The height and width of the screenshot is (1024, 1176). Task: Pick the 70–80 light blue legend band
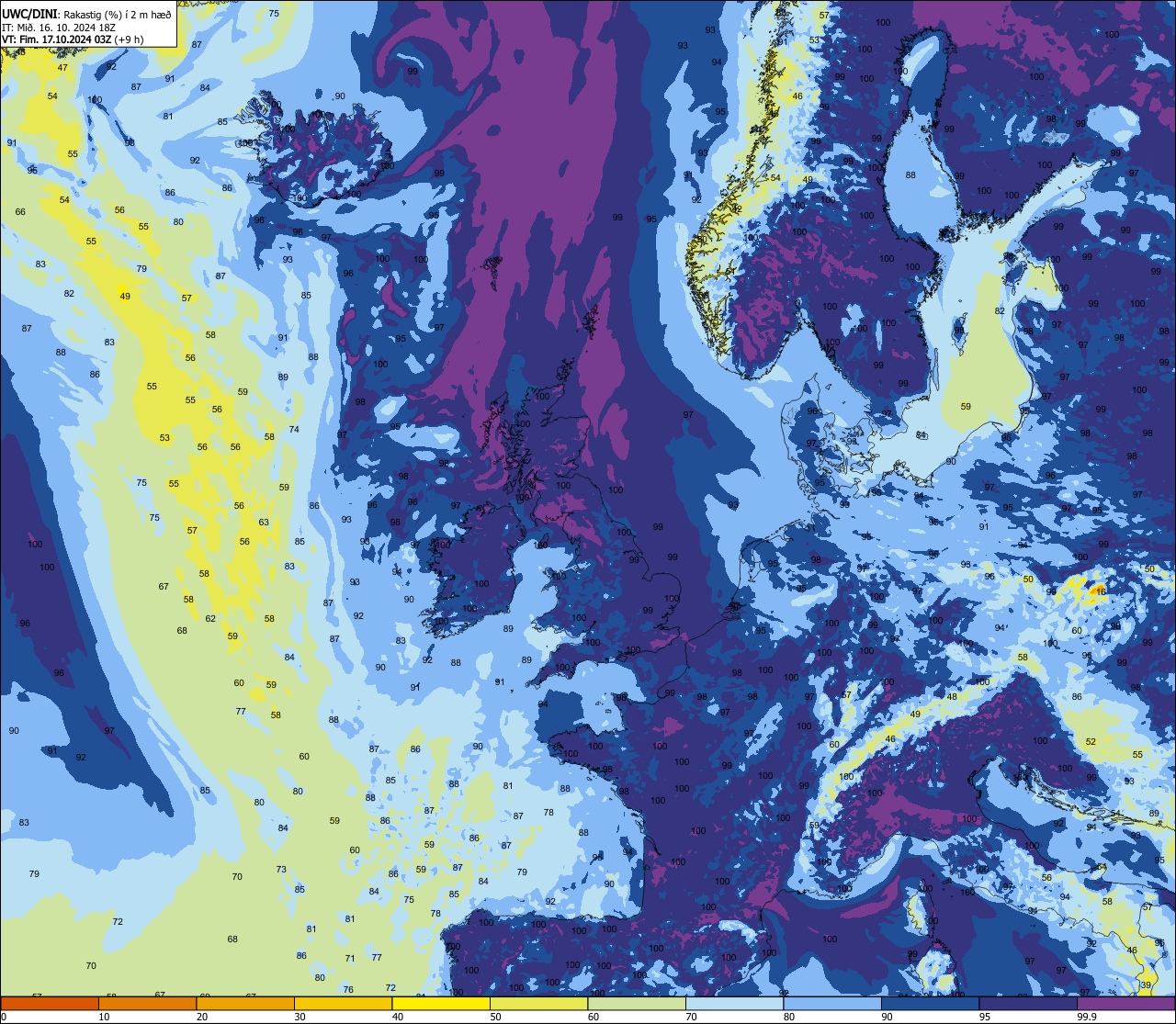[735, 1003]
